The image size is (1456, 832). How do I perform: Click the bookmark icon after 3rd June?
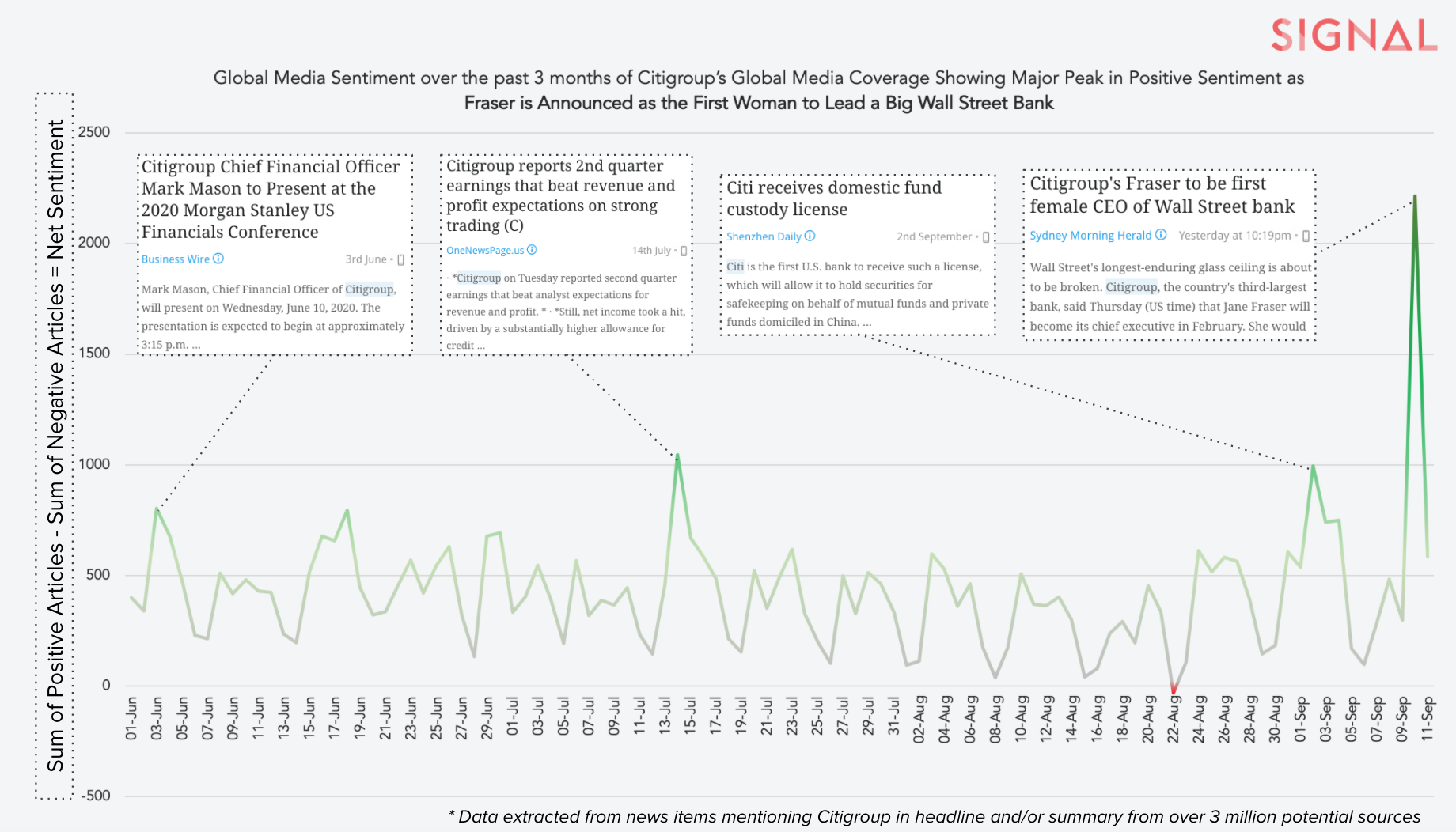click(x=401, y=259)
